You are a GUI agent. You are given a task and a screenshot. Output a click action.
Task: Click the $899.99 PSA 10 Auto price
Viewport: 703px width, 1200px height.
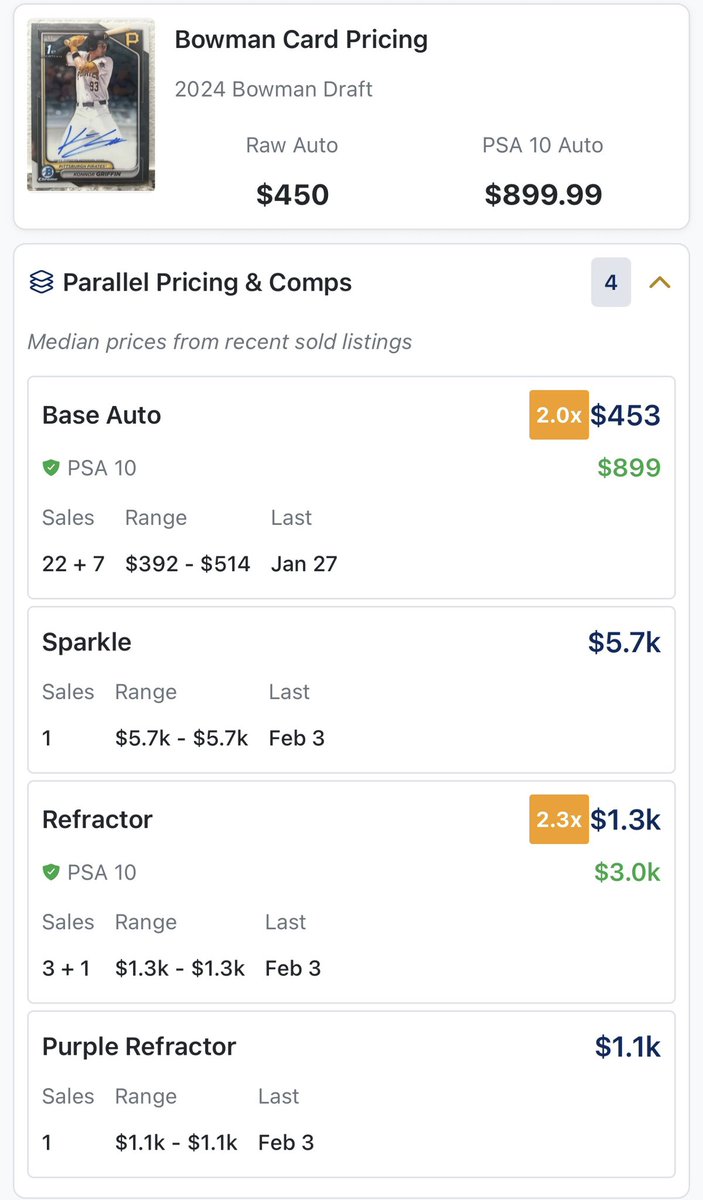pos(543,194)
